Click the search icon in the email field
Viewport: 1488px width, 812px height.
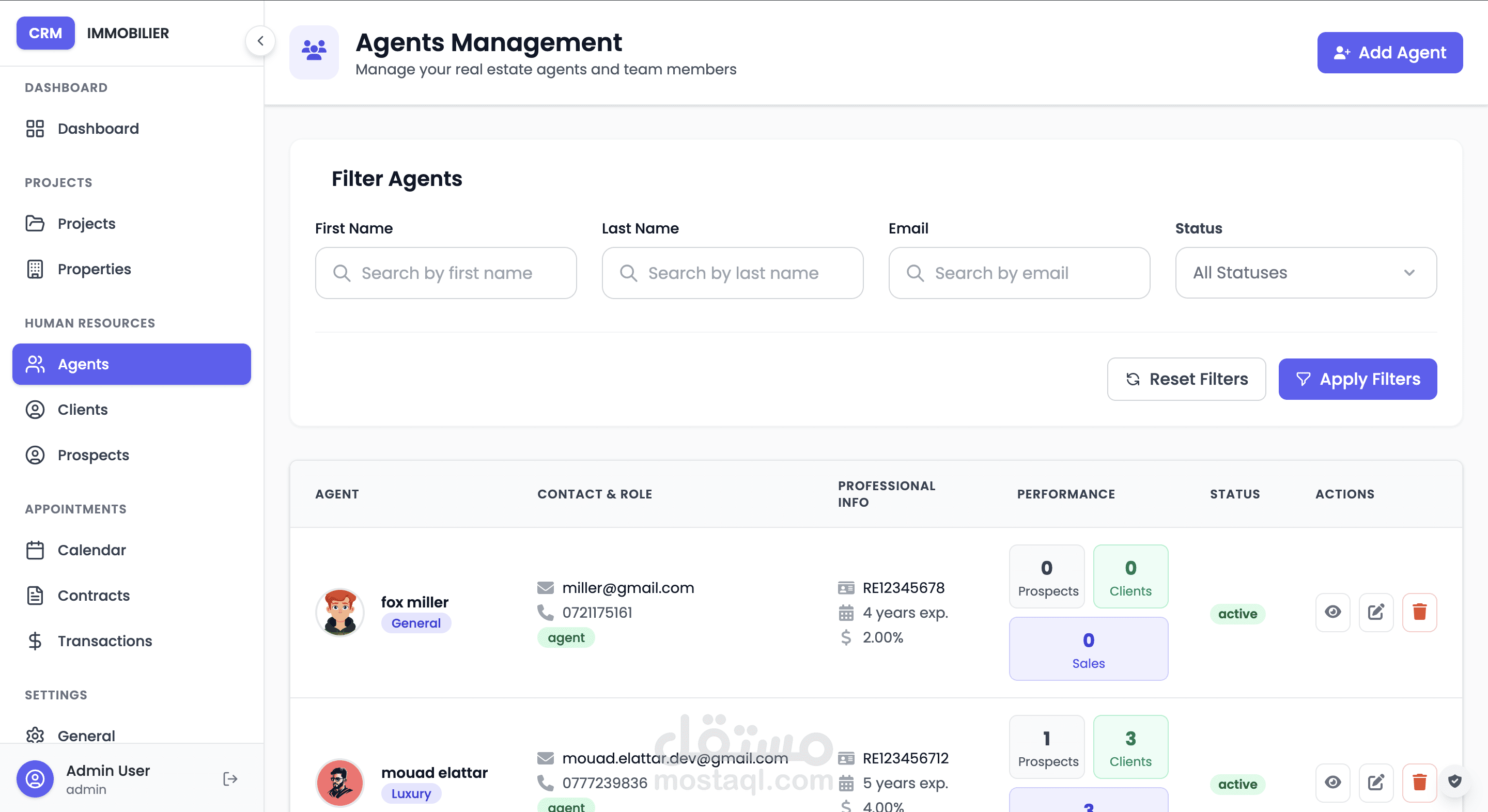pos(915,273)
